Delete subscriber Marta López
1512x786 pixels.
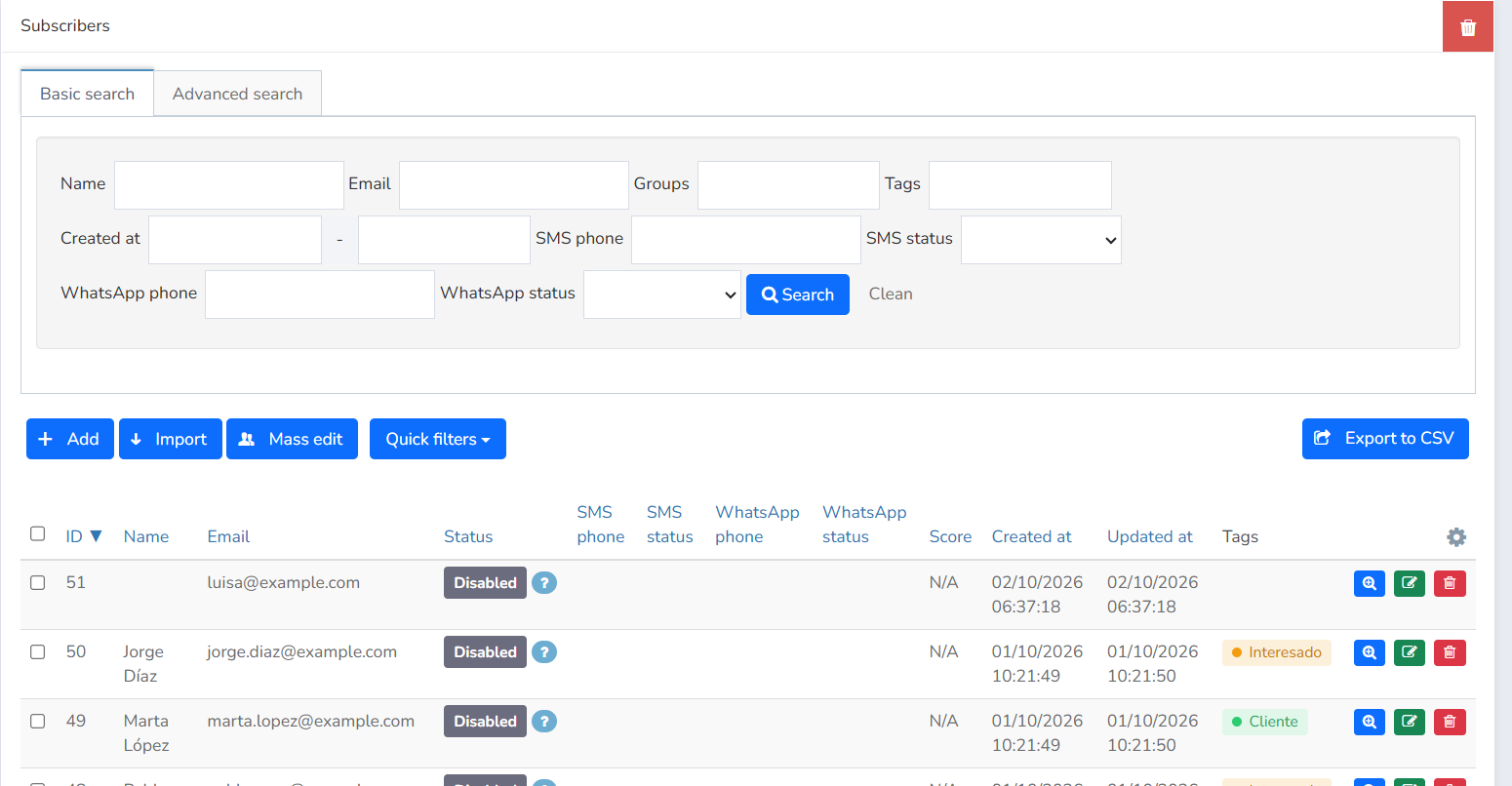(x=1450, y=721)
